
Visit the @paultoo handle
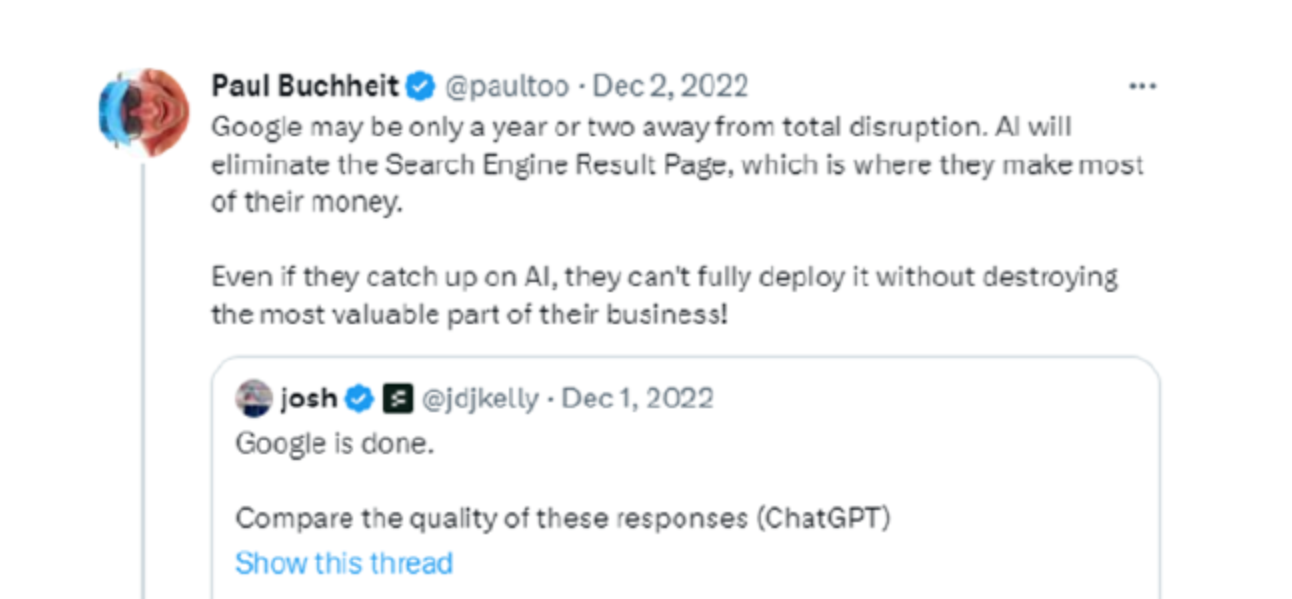tap(506, 87)
